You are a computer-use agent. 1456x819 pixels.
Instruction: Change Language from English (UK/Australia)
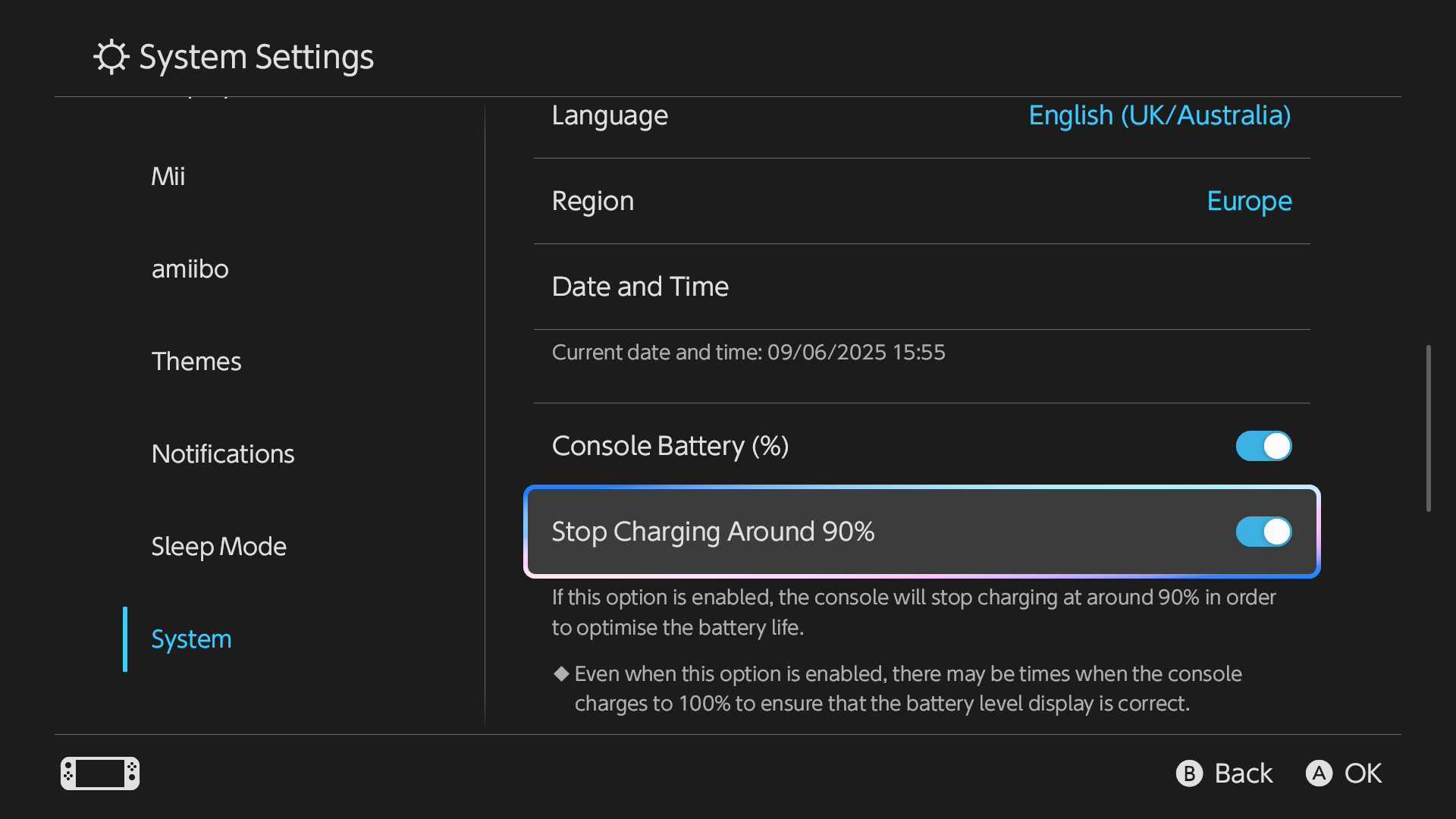921,116
